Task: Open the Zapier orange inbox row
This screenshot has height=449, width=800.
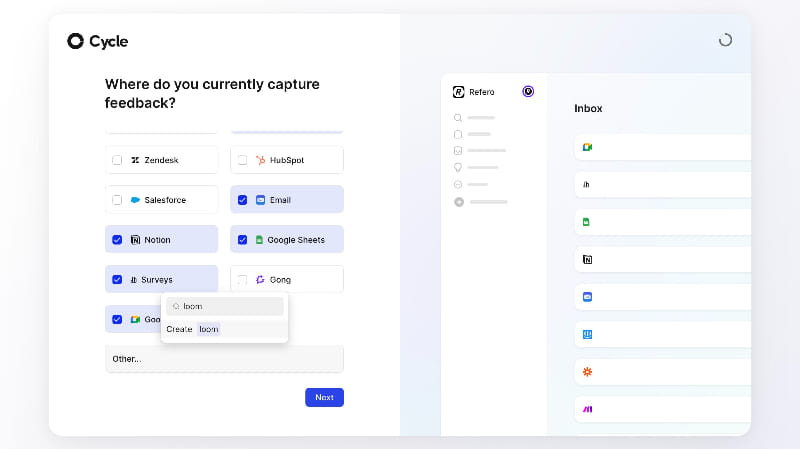Action: coord(662,371)
